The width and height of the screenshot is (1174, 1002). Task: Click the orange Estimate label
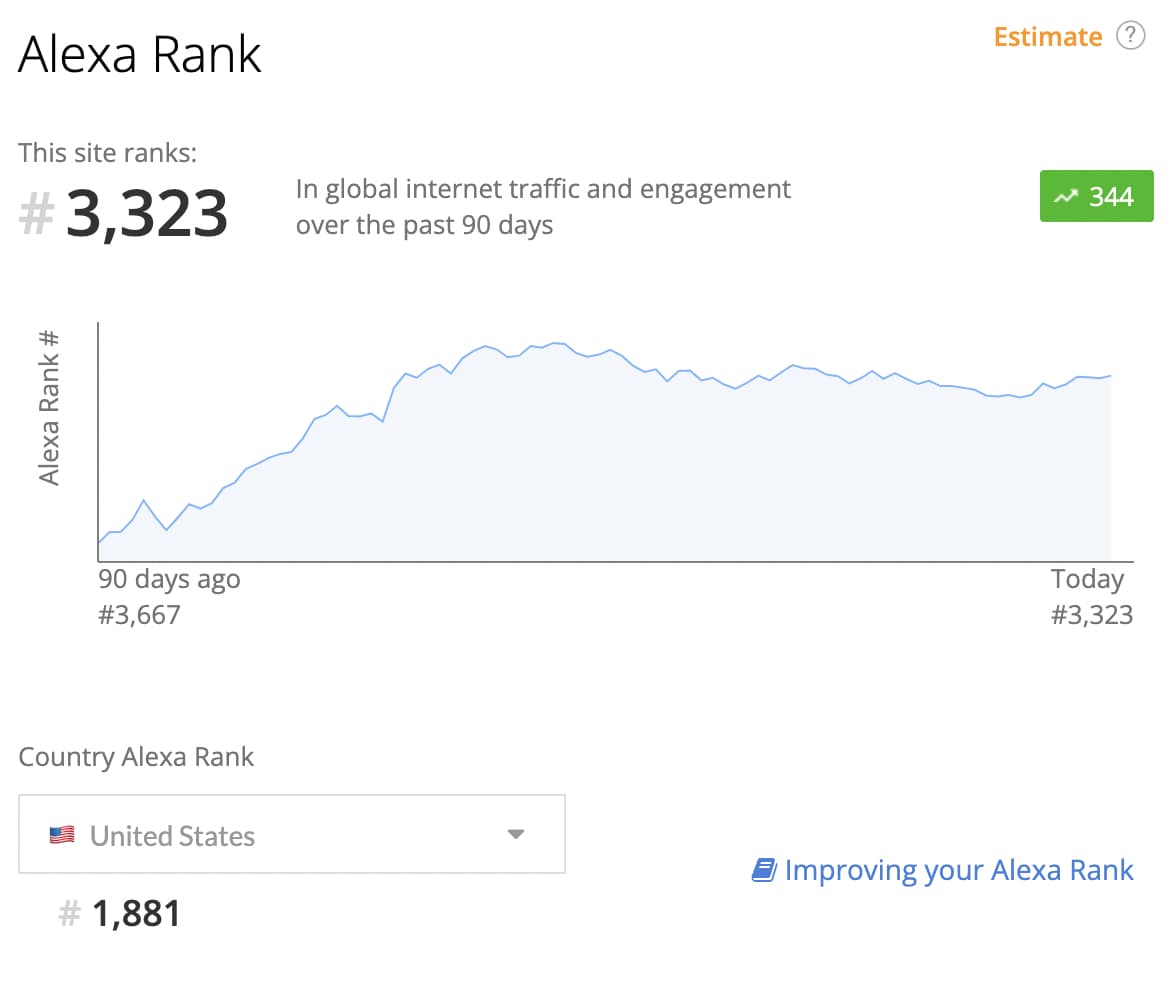[x=1047, y=37]
